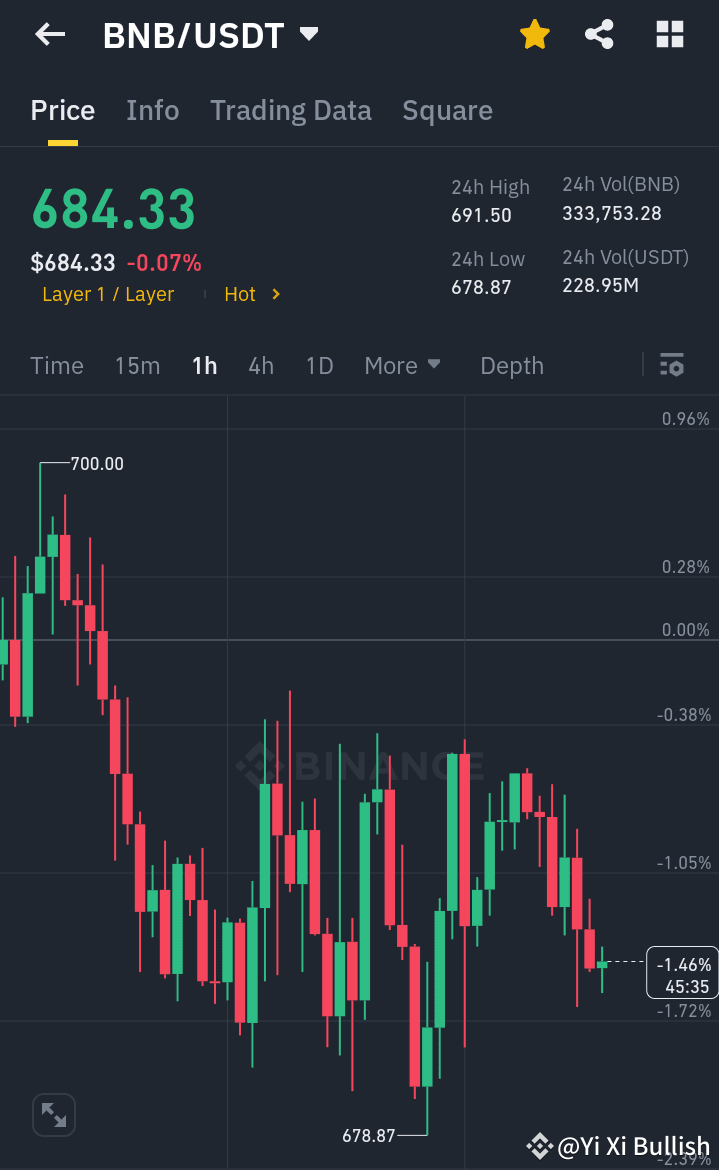Open the chart indicator settings icon
719x1170 pixels.
point(671,366)
